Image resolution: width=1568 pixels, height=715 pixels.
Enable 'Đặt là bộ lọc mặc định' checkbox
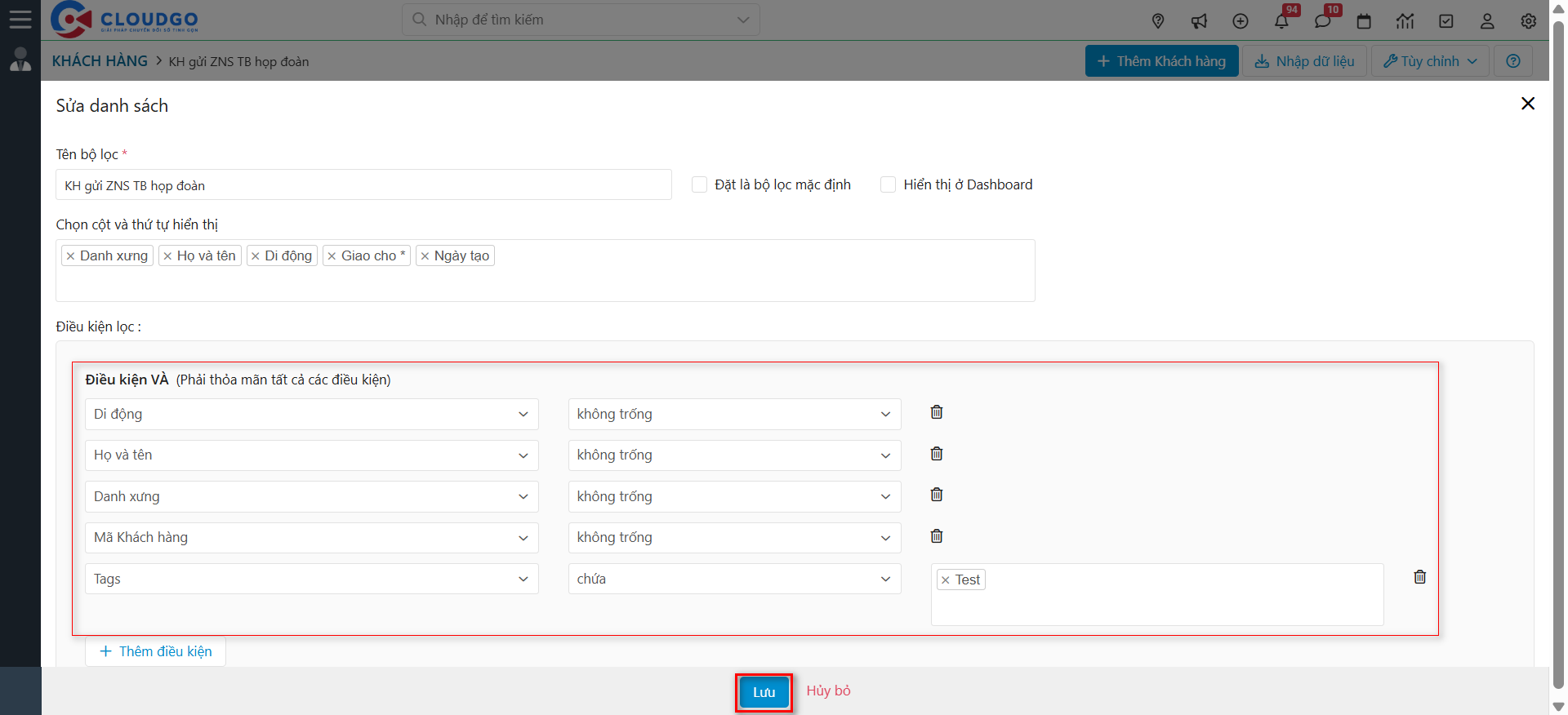[x=699, y=184]
